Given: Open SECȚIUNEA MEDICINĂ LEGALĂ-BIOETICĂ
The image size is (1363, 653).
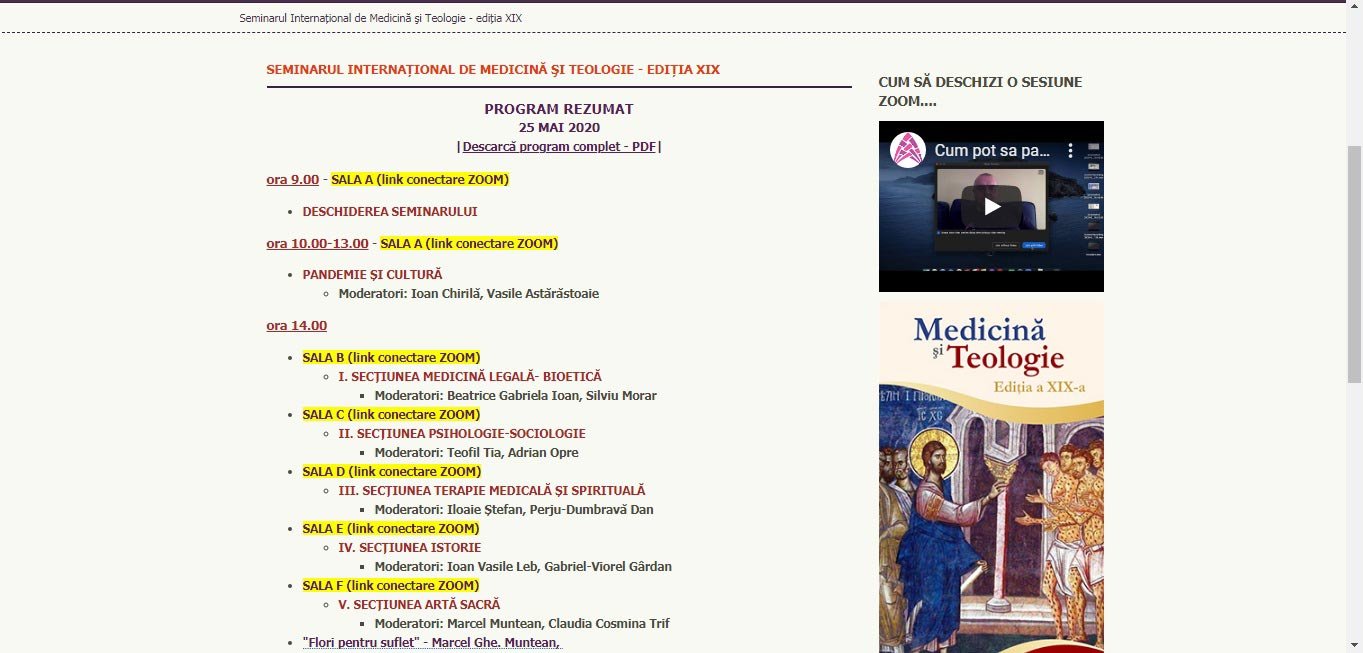Looking at the screenshot, I should (x=471, y=376).
